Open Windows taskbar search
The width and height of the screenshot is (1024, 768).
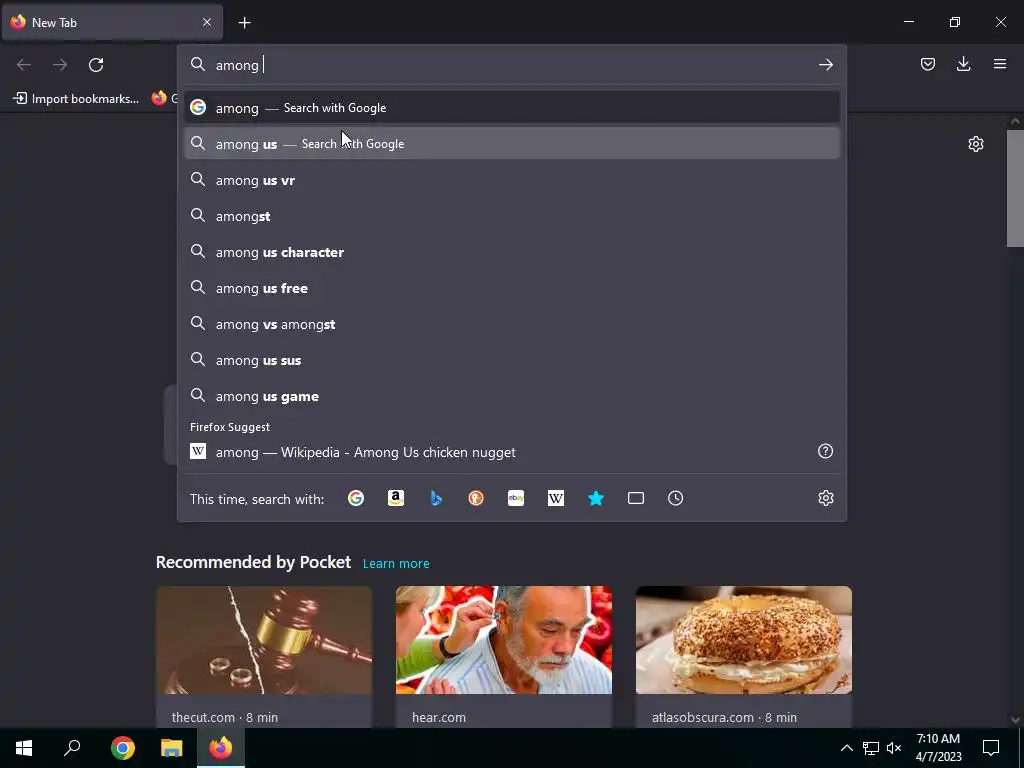pos(72,748)
